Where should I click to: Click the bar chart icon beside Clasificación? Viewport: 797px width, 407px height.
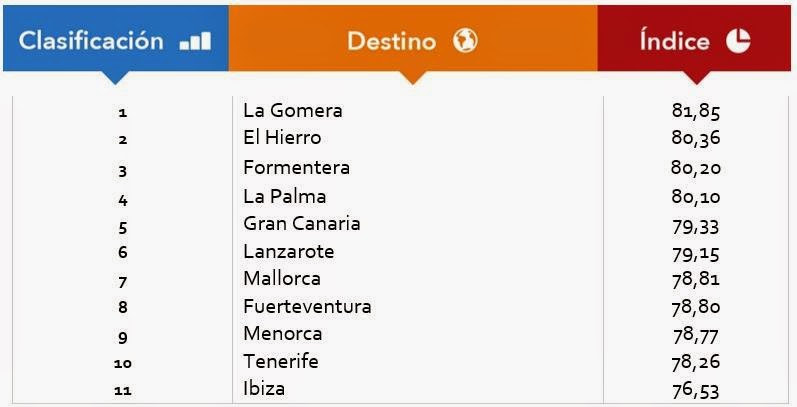195,41
